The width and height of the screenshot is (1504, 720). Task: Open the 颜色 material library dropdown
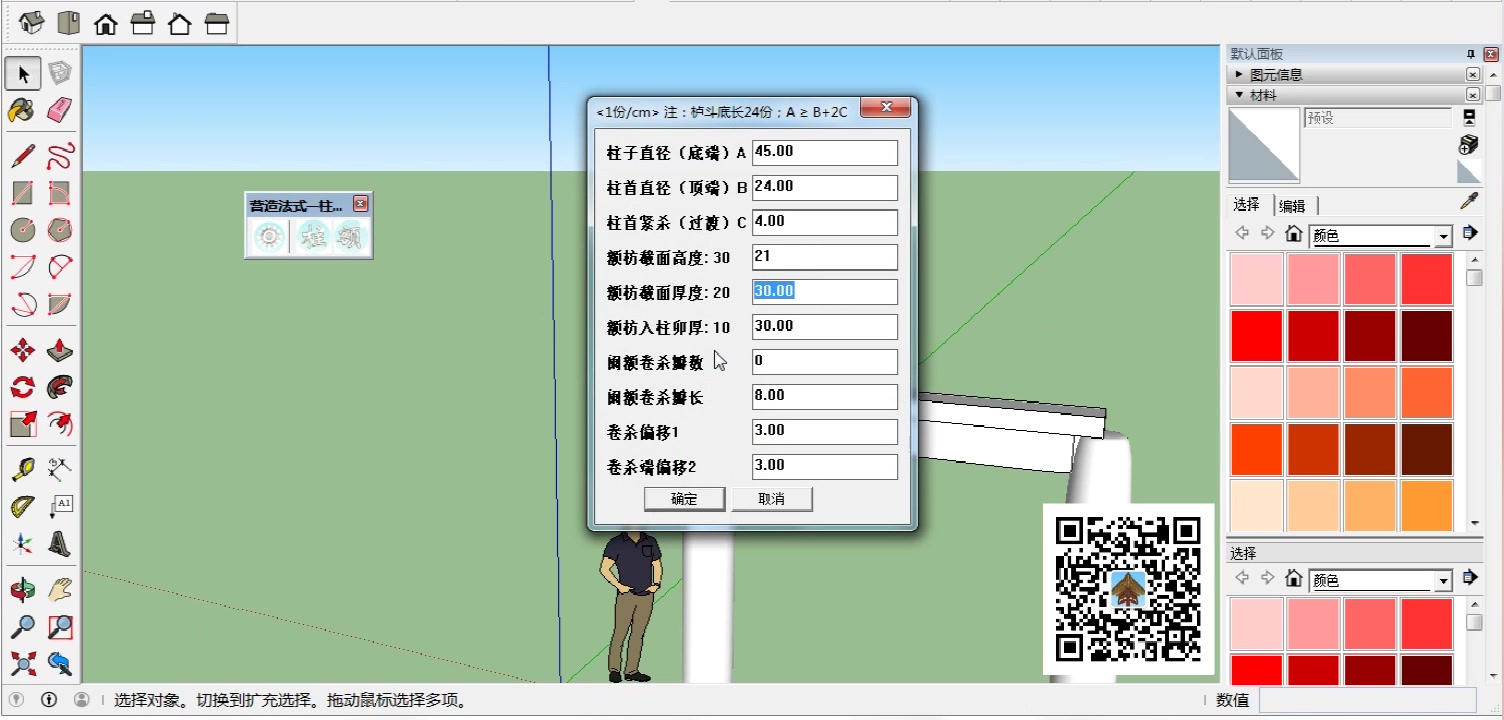click(x=1442, y=237)
